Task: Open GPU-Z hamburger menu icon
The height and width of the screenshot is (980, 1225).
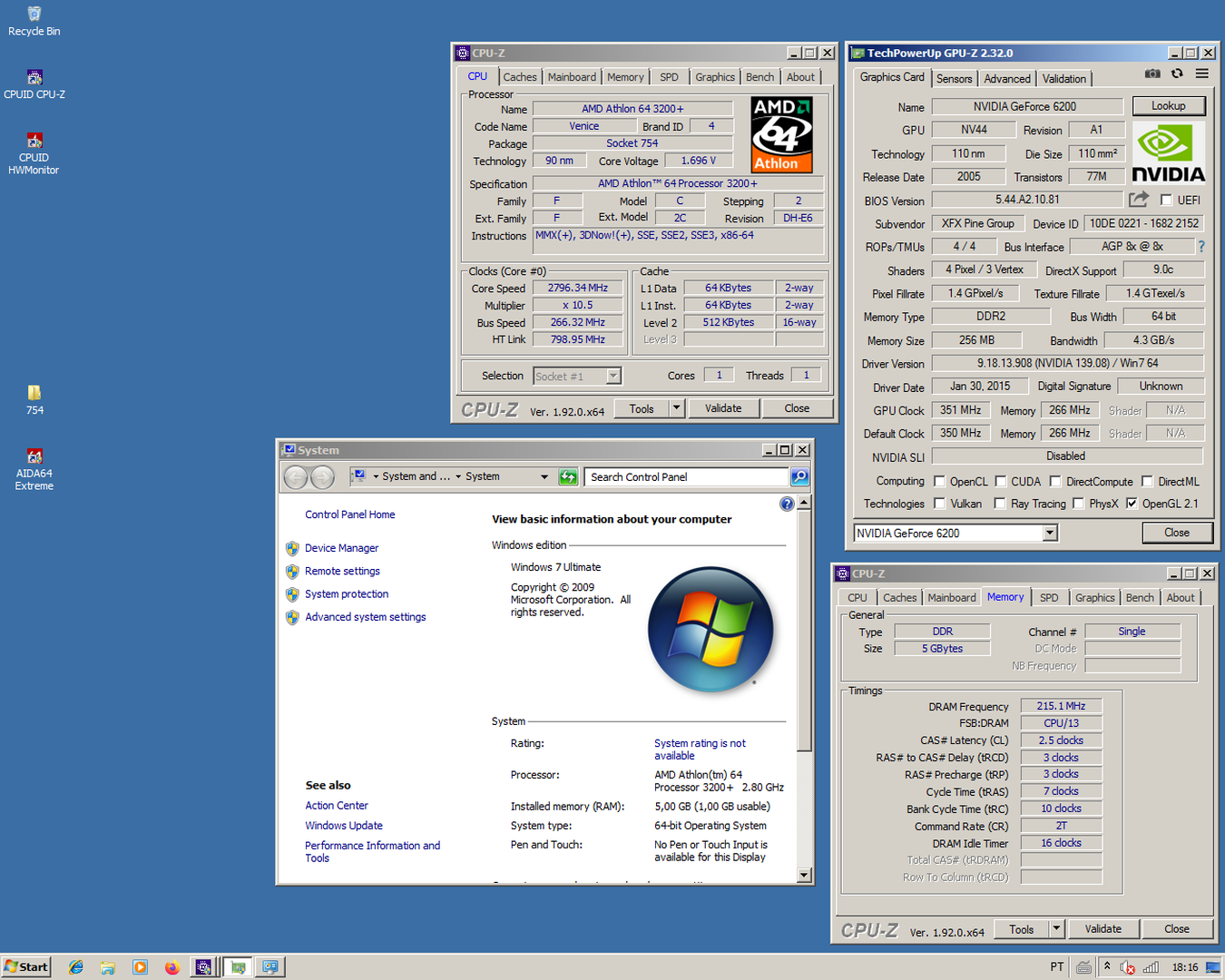Action: (1201, 74)
